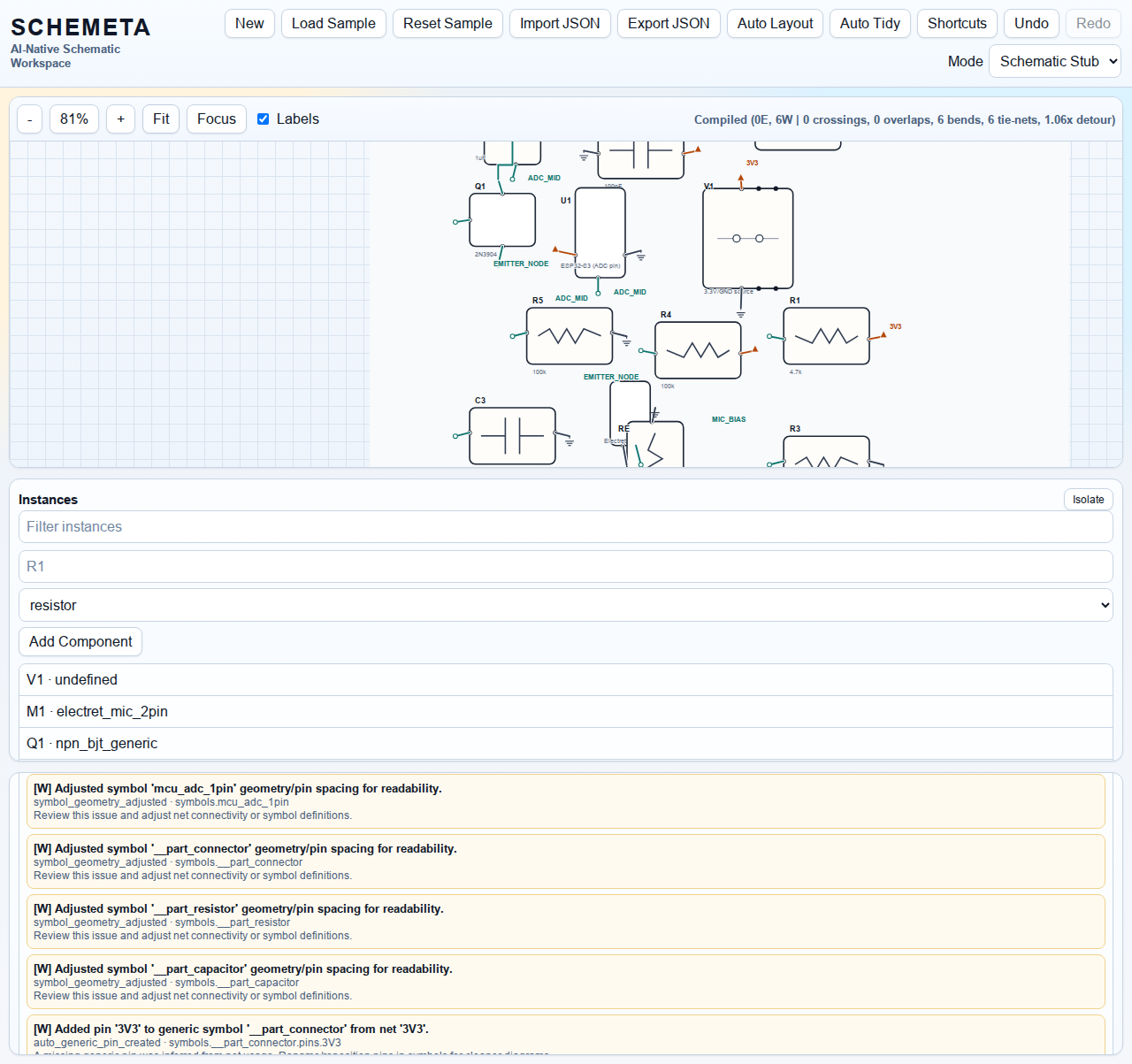
Task: Click the 81% zoom level button
Action: 74,119
